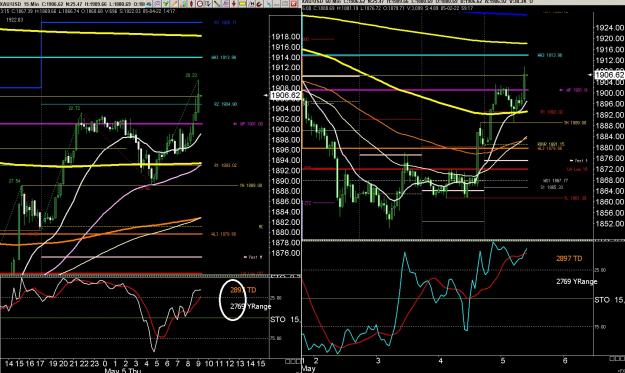625x373 pixels.
Task: Click the 2897 TD label in right chart
Action: click(x=569, y=259)
